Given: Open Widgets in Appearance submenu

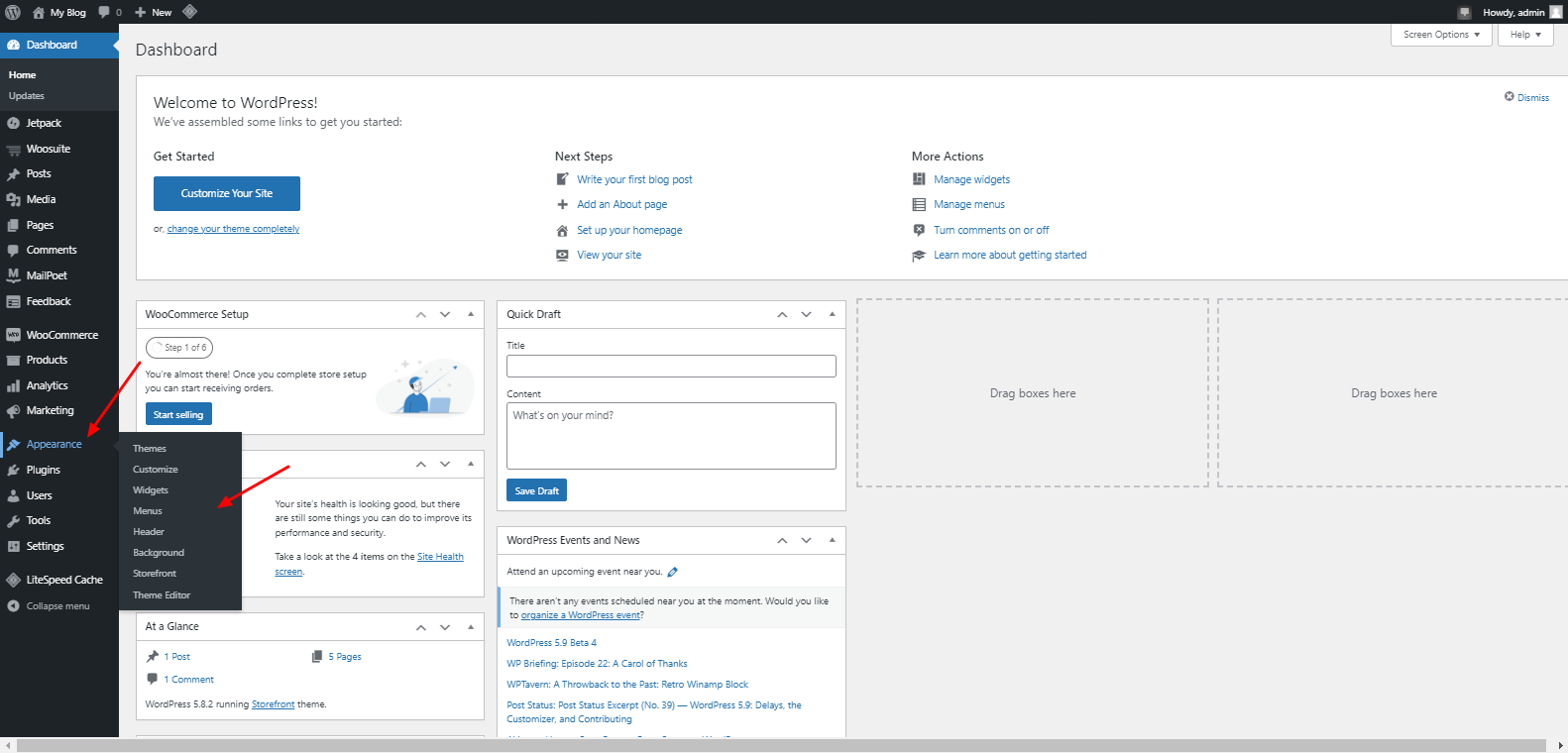Looking at the screenshot, I should point(151,490).
